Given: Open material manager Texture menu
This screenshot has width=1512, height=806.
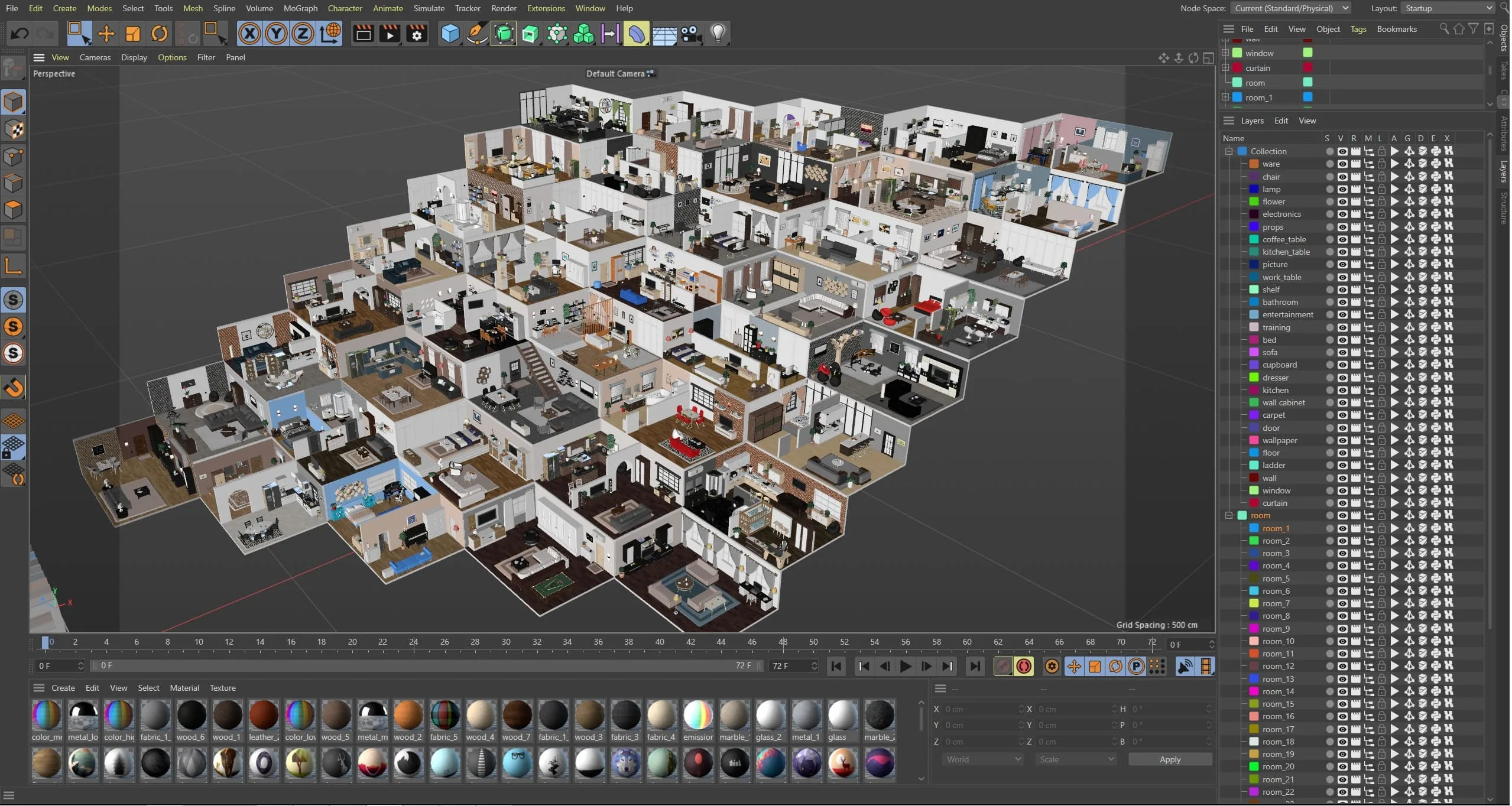Looking at the screenshot, I should pyautogui.click(x=222, y=688).
